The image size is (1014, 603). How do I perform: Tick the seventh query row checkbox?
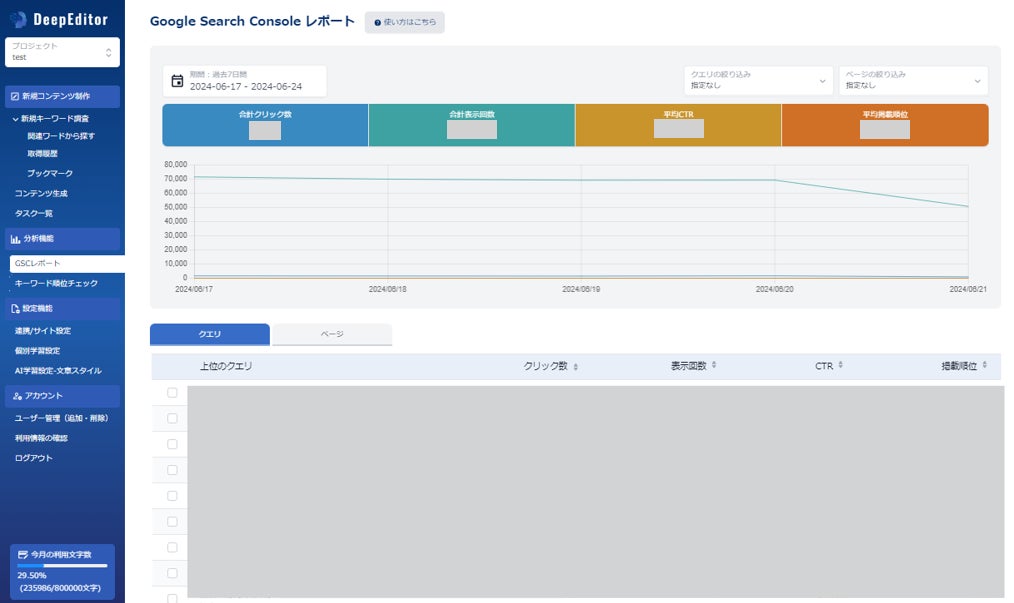click(172, 547)
